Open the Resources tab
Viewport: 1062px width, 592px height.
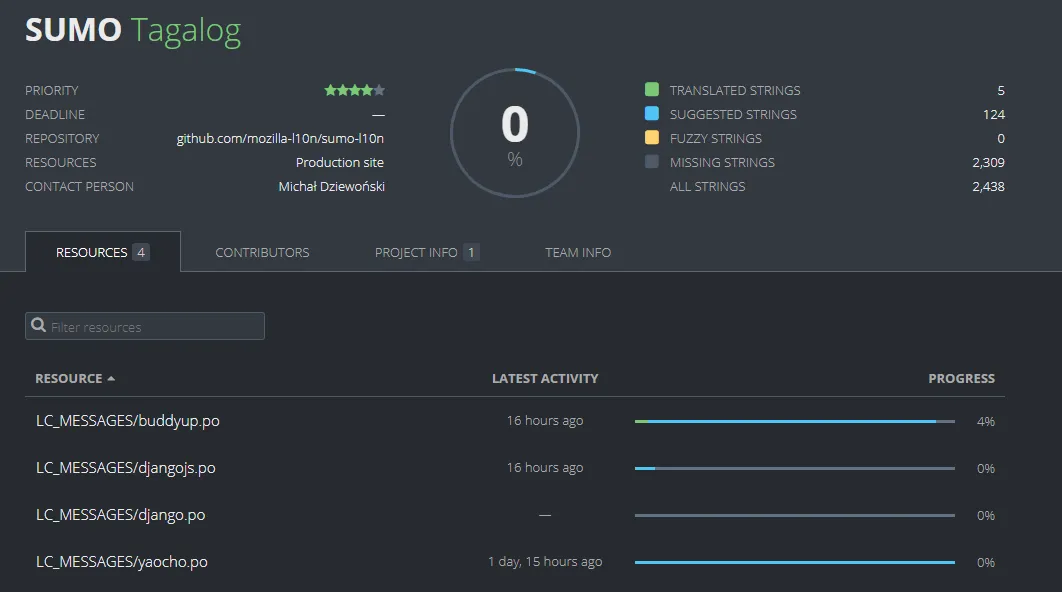click(103, 252)
